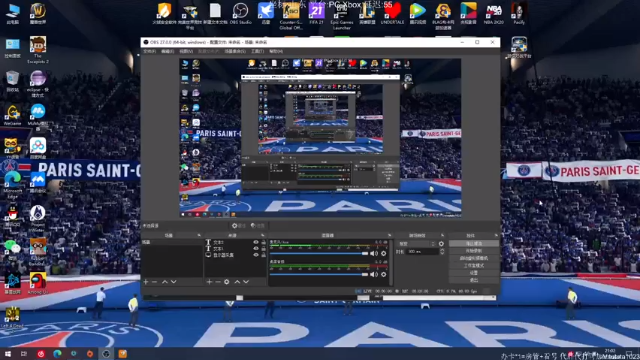Move selected source up with arrow
Image resolution: width=640 pixels, height=360 pixels.
237,282
